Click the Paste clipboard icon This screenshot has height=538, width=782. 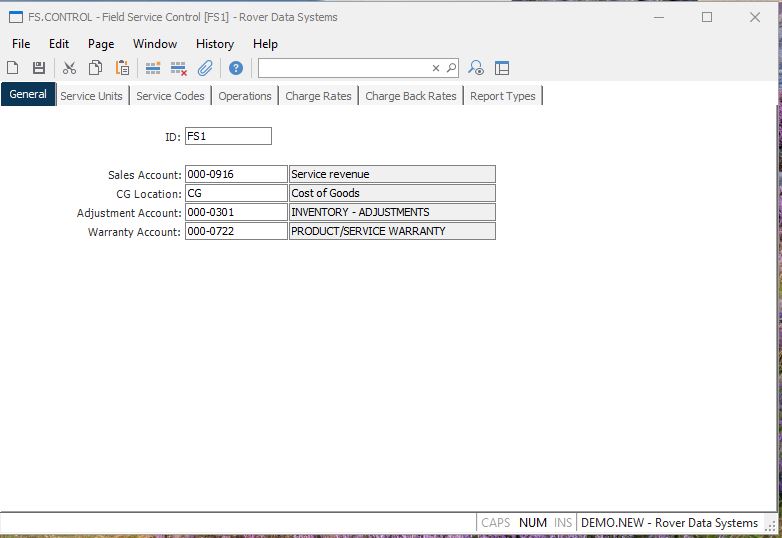(122, 68)
